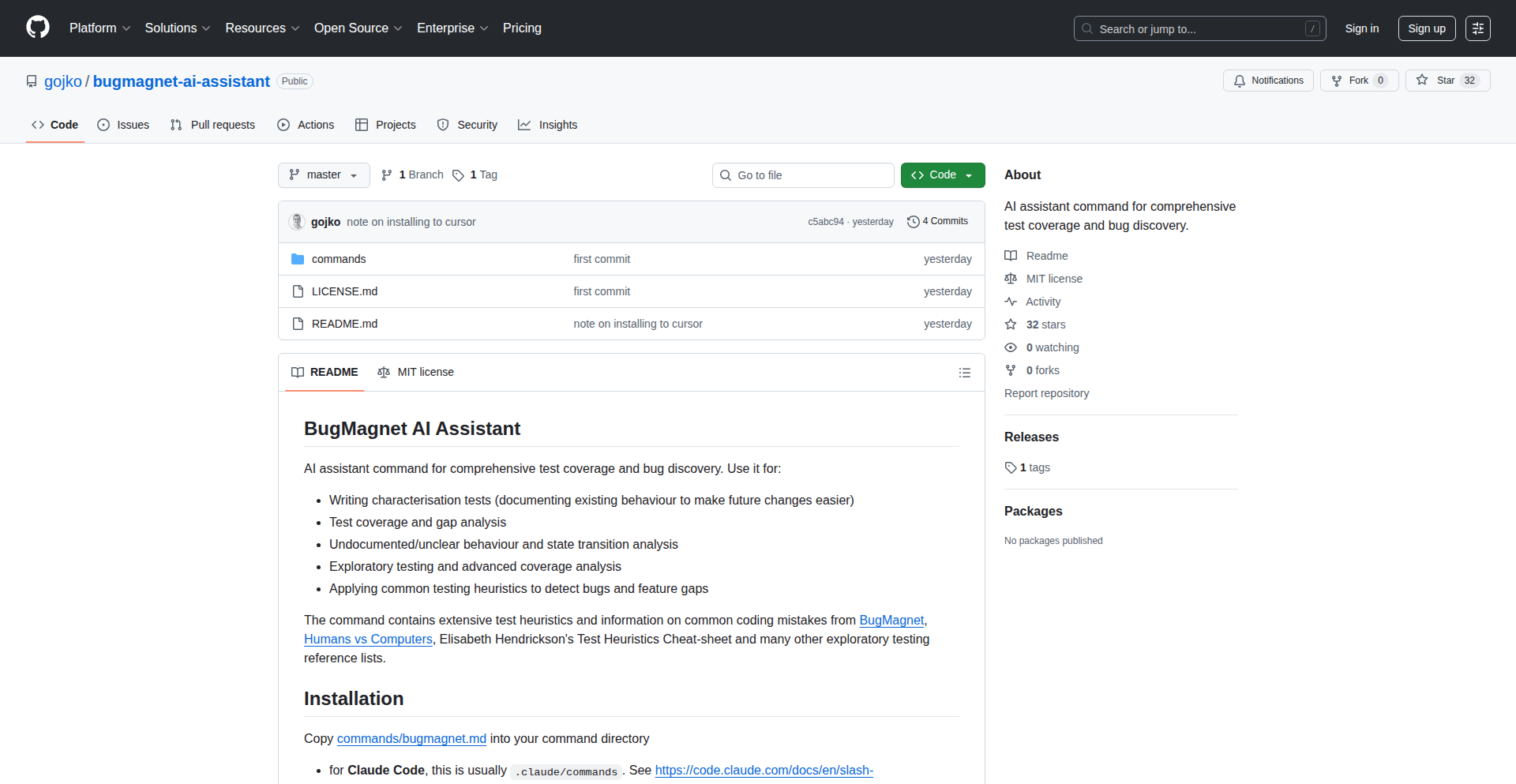
Task: Open the command palette icon top right
Action: [x=1477, y=28]
